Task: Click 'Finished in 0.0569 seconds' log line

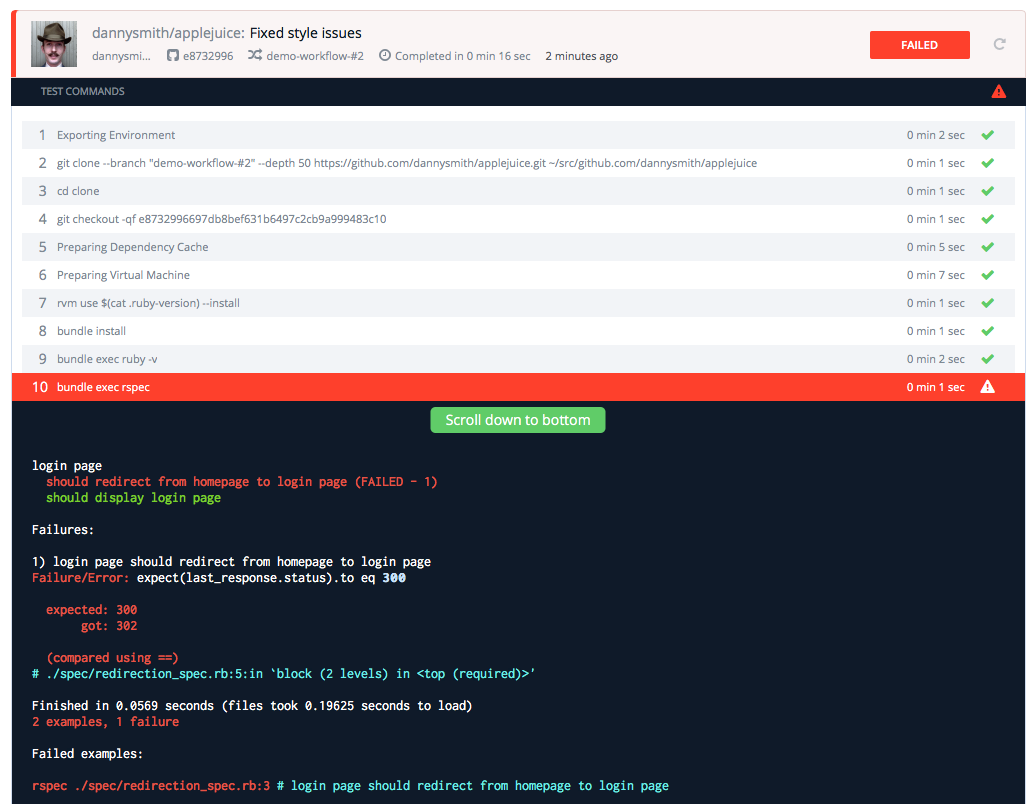Action: (x=252, y=706)
